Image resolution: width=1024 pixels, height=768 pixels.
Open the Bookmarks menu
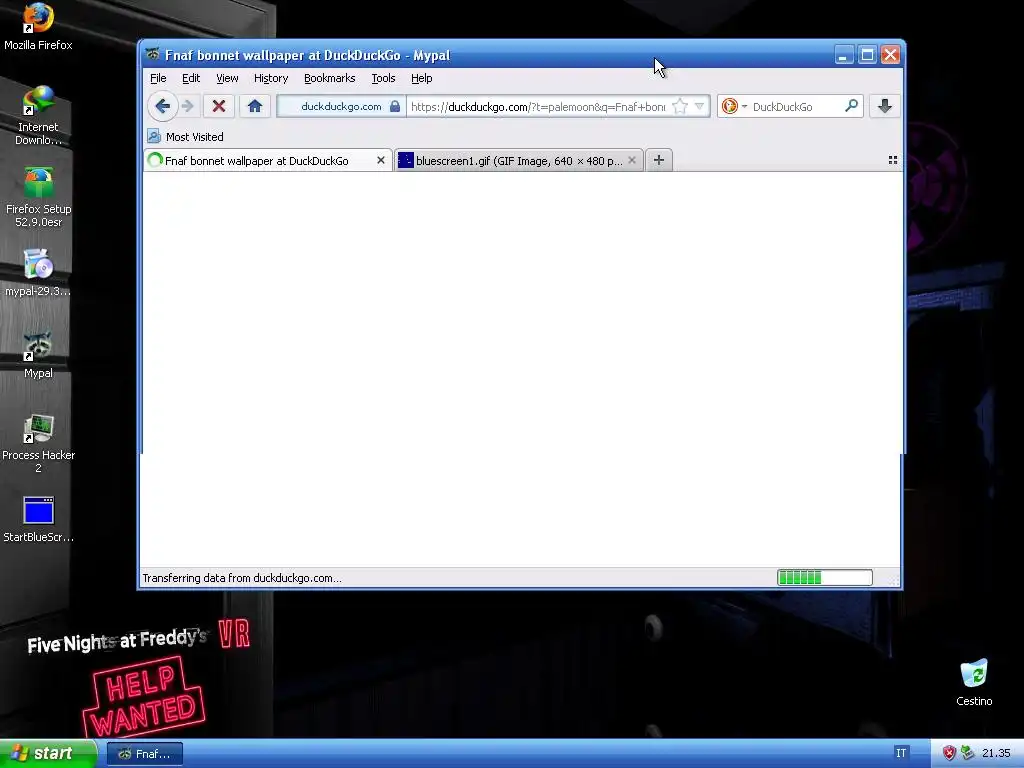tap(330, 78)
